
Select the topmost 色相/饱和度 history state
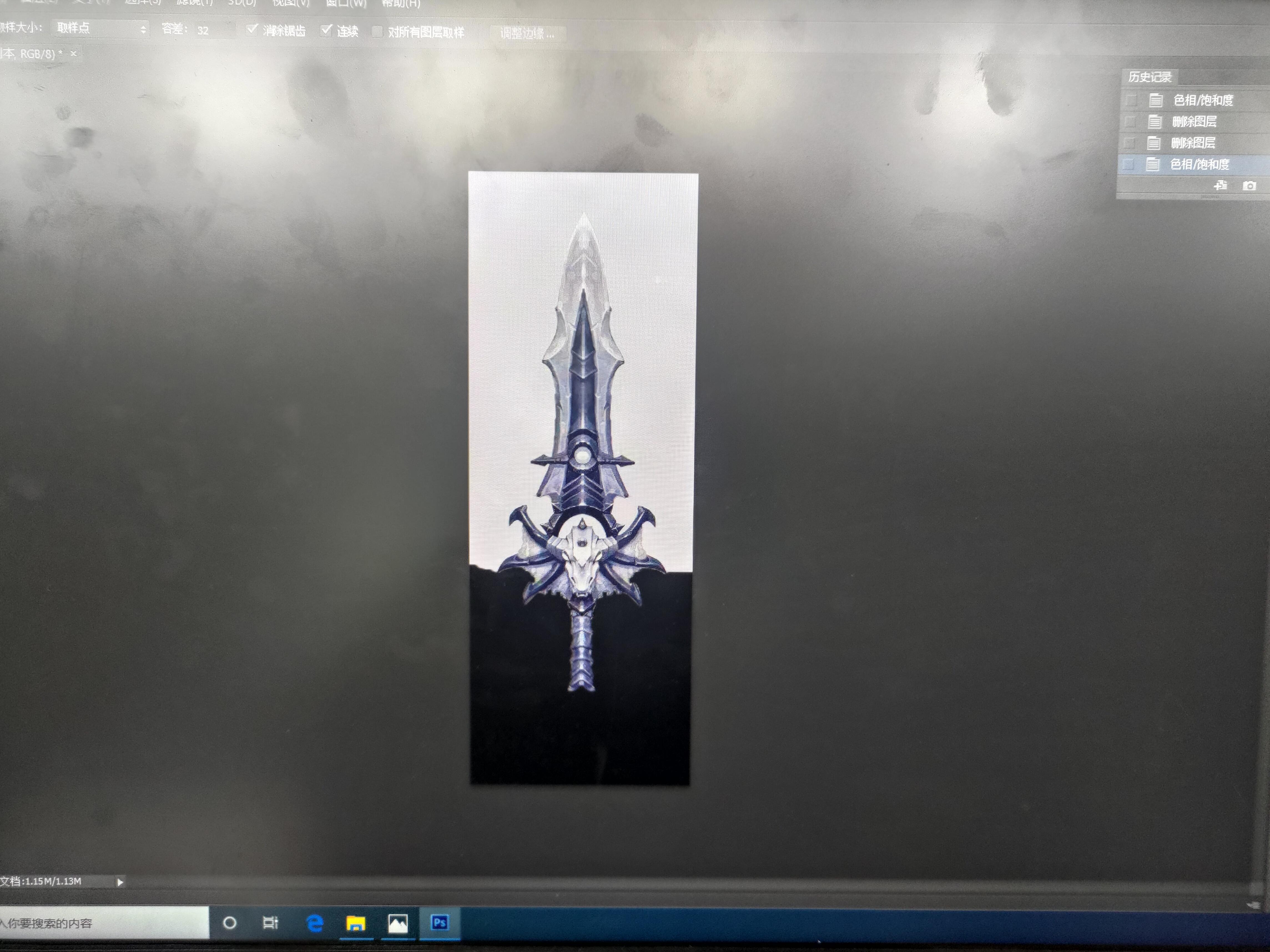coord(1196,100)
